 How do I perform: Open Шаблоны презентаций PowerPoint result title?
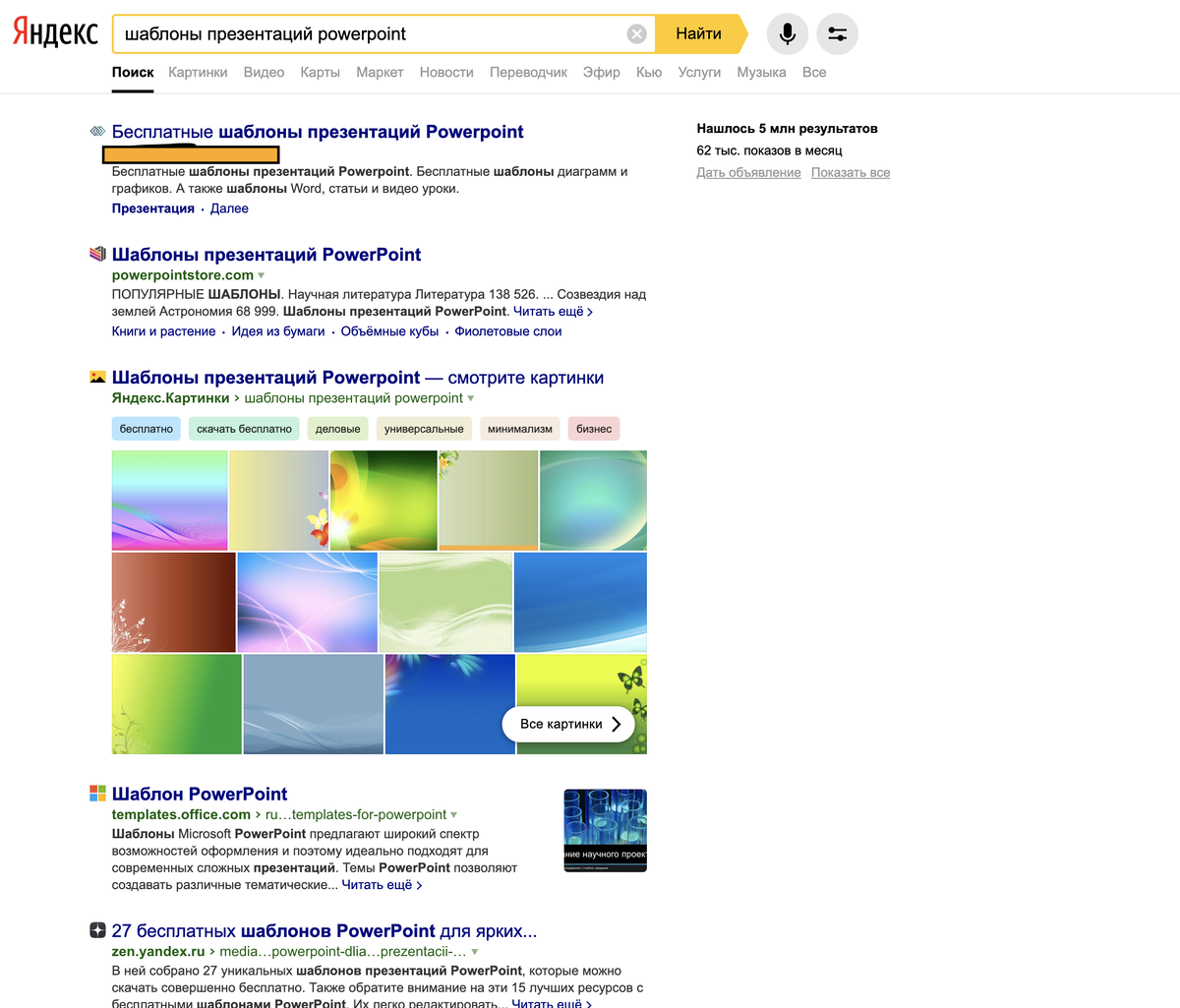266,255
